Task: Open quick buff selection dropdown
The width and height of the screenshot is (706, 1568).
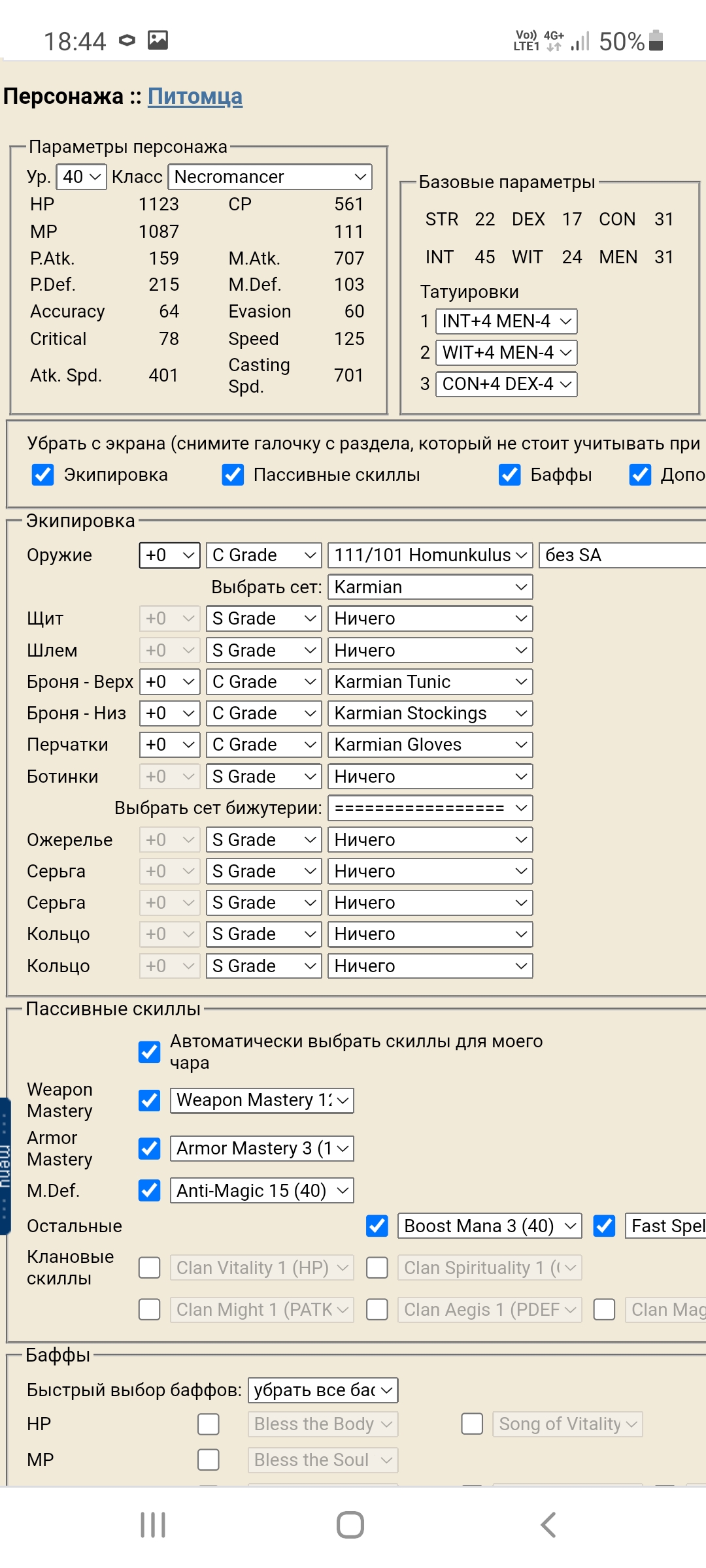Action: coord(323,1390)
